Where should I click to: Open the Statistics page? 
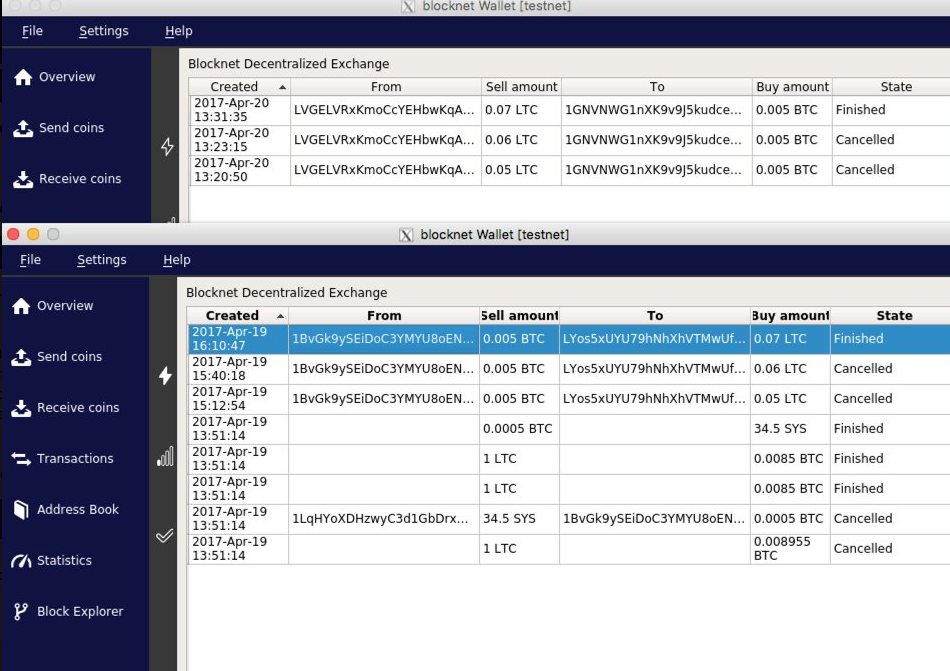click(51, 560)
